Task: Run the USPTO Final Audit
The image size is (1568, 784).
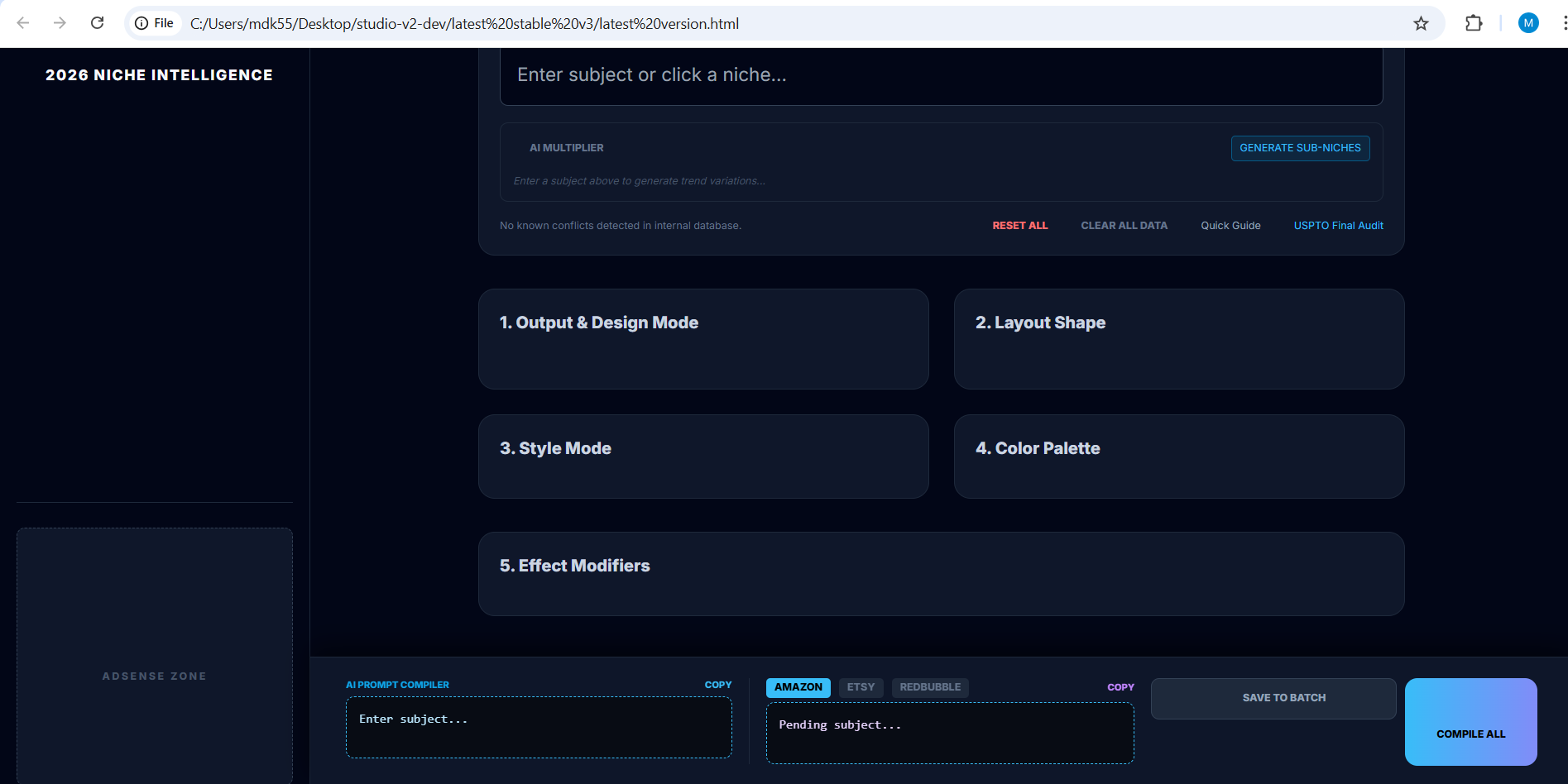Action: click(1338, 225)
